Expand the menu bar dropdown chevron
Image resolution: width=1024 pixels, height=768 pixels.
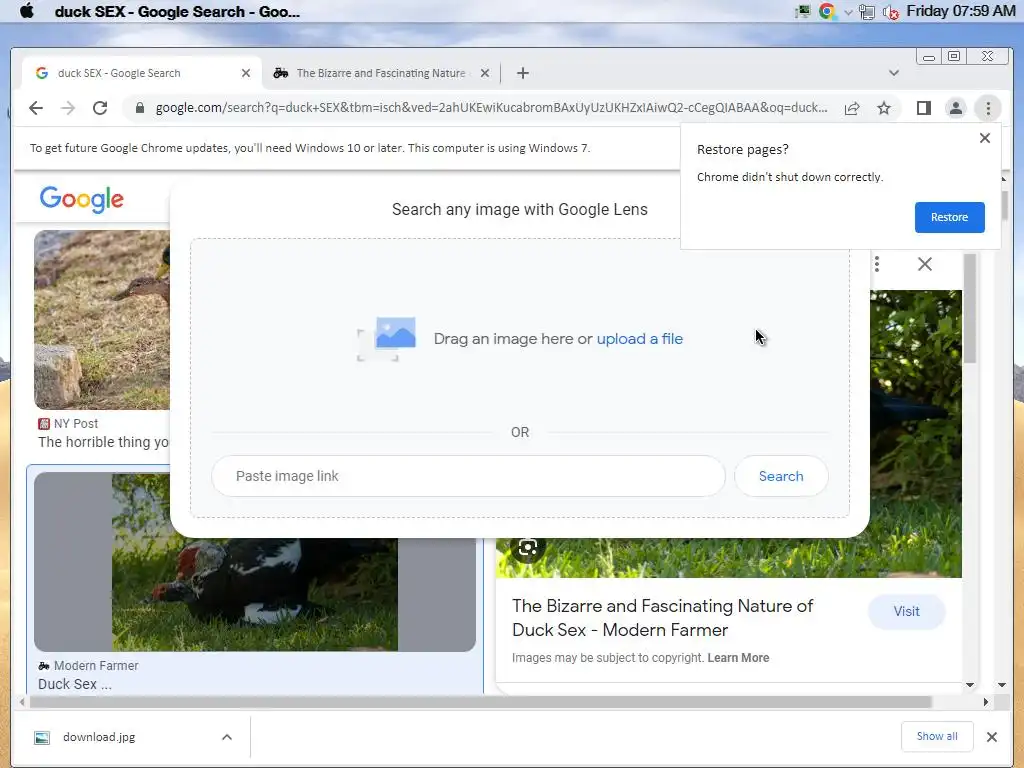click(848, 12)
